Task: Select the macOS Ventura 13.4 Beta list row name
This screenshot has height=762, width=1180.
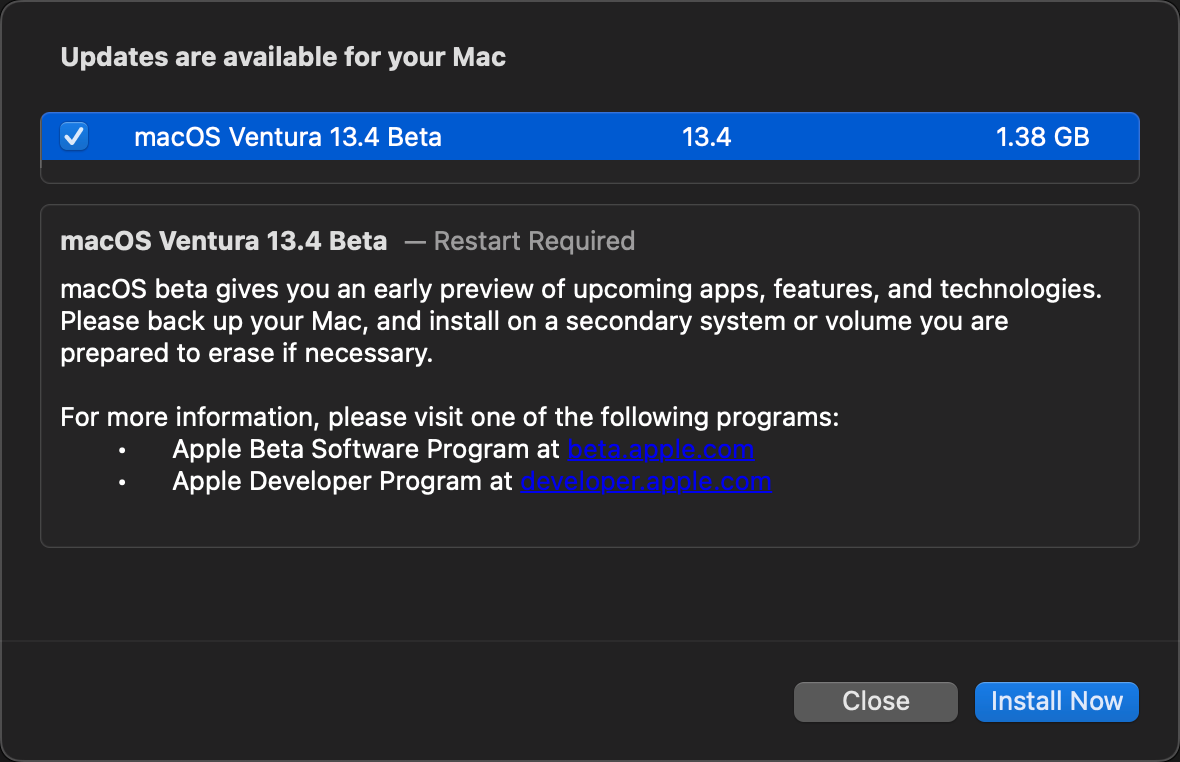Action: click(x=288, y=137)
